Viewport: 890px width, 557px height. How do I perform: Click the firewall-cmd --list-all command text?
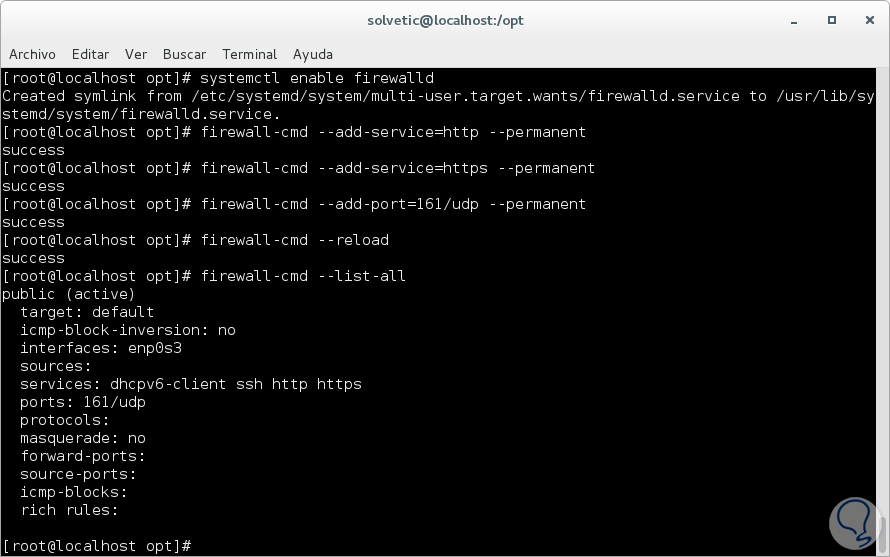pyautogui.click(x=303, y=276)
